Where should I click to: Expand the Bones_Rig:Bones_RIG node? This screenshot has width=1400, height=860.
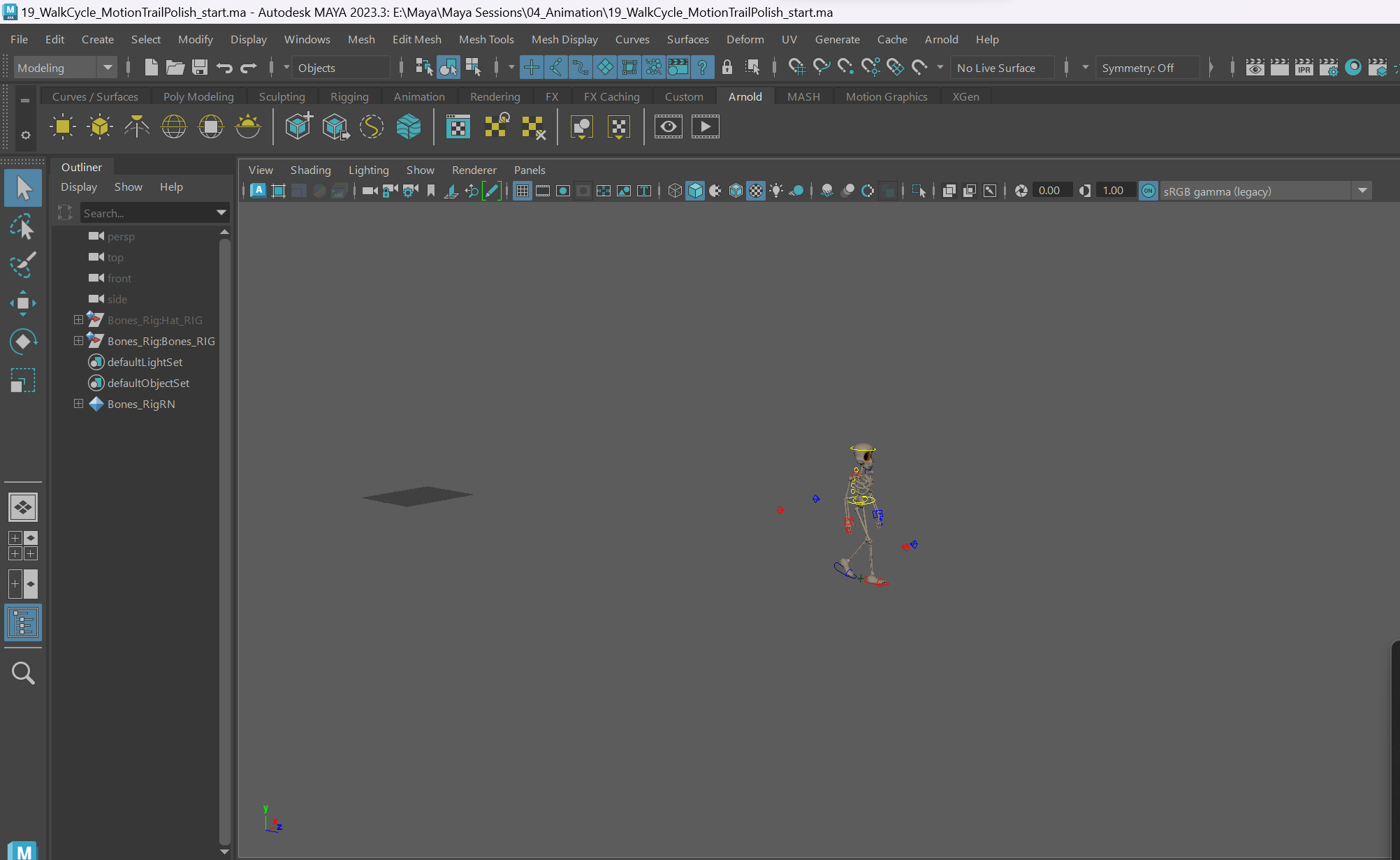pyautogui.click(x=78, y=341)
